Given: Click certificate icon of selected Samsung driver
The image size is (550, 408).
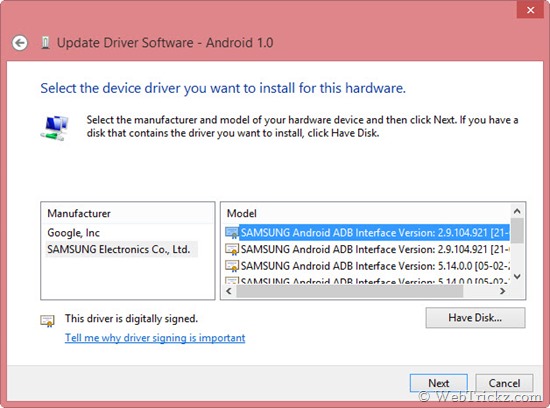Looking at the screenshot, I should click(232, 233).
